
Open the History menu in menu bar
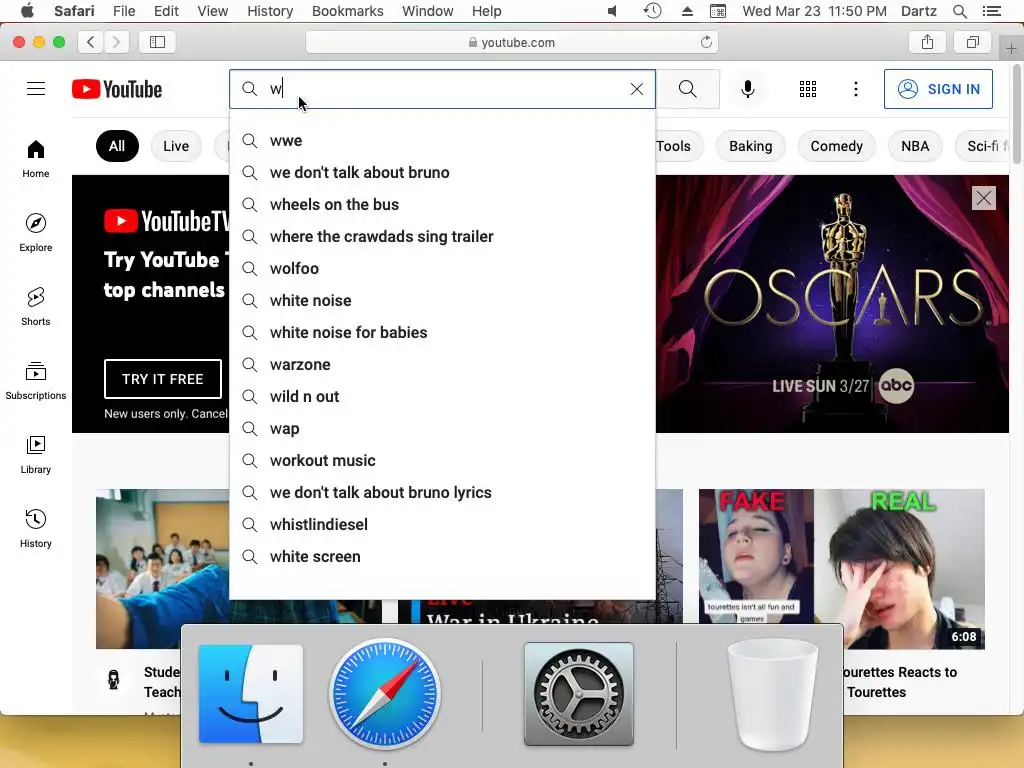tap(270, 11)
